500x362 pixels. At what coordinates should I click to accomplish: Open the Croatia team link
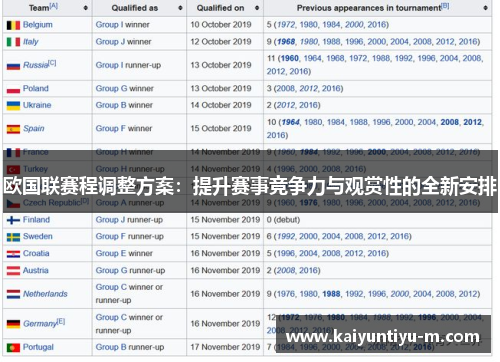click(36, 253)
